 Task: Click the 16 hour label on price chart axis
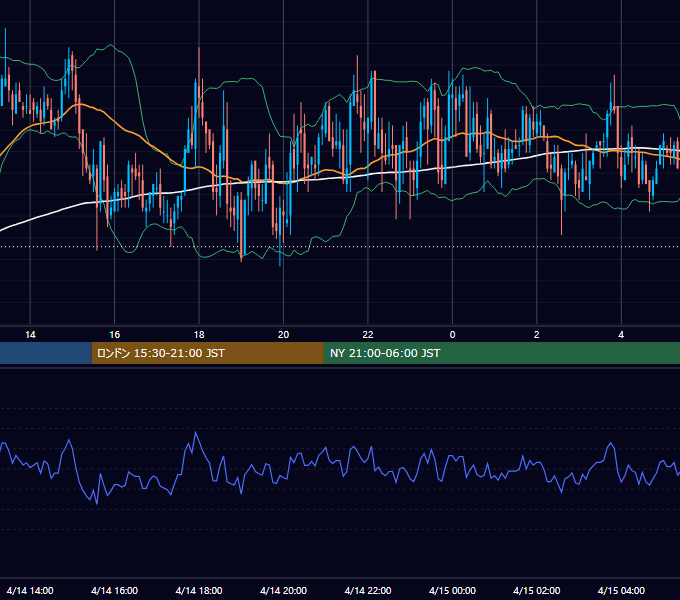[114, 335]
